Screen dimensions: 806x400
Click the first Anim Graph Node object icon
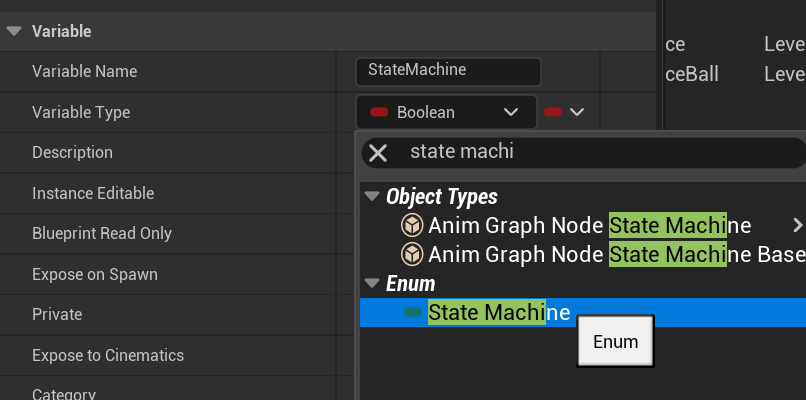411,225
